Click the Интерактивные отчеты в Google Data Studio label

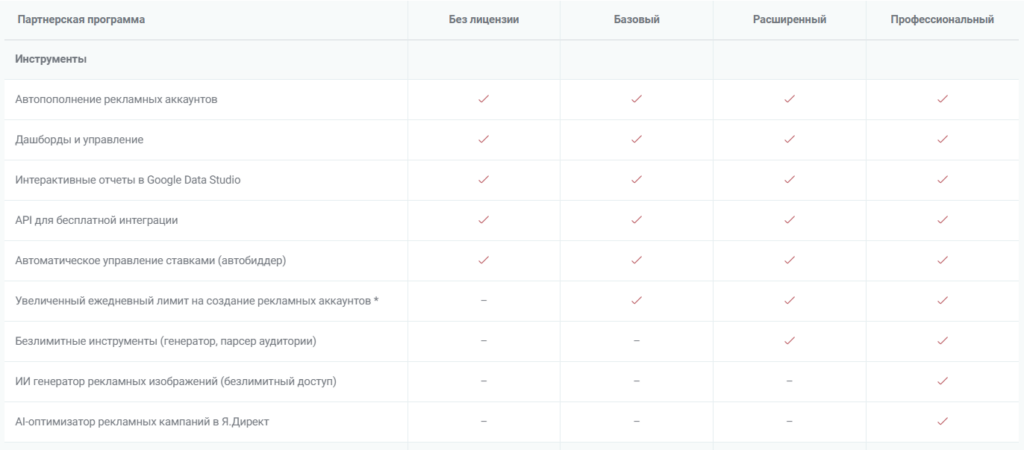click(128, 180)
